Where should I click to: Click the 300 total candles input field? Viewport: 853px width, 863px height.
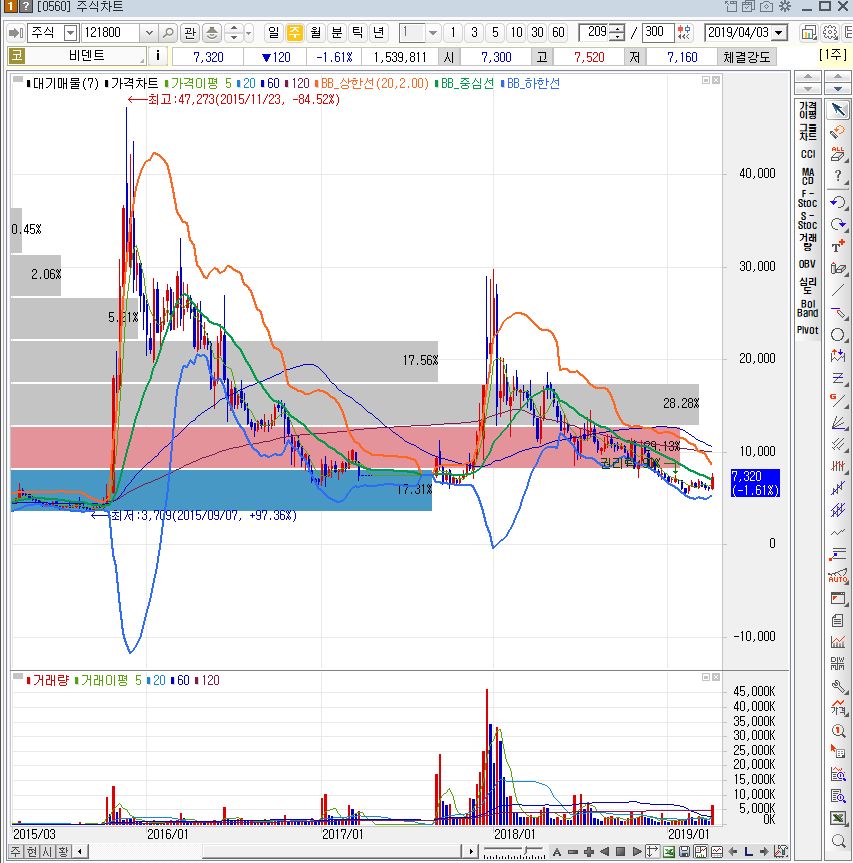tap(658, 32)
